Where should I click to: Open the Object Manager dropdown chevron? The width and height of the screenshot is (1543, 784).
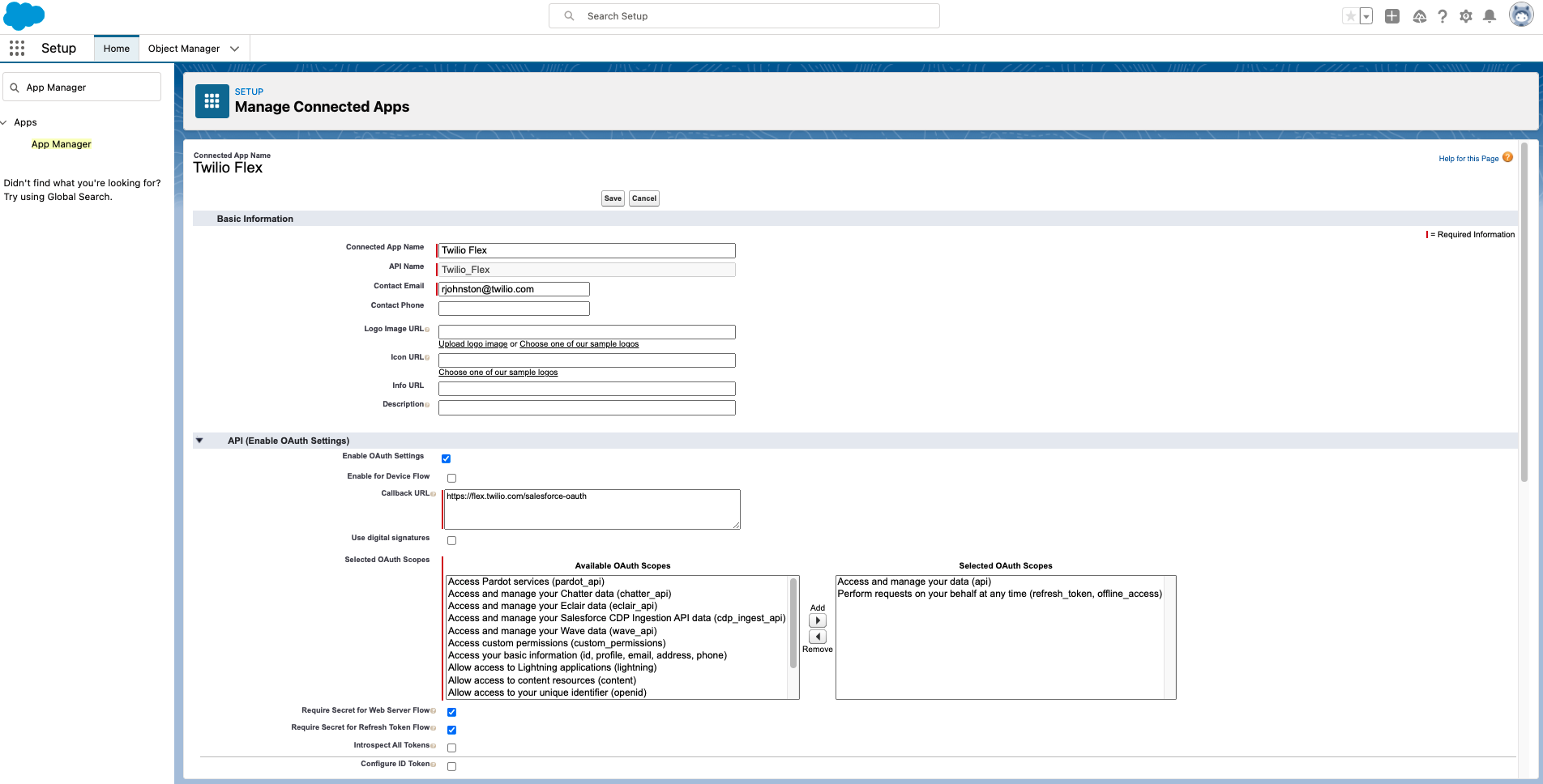pyautogui.click(x=235, y=49)
